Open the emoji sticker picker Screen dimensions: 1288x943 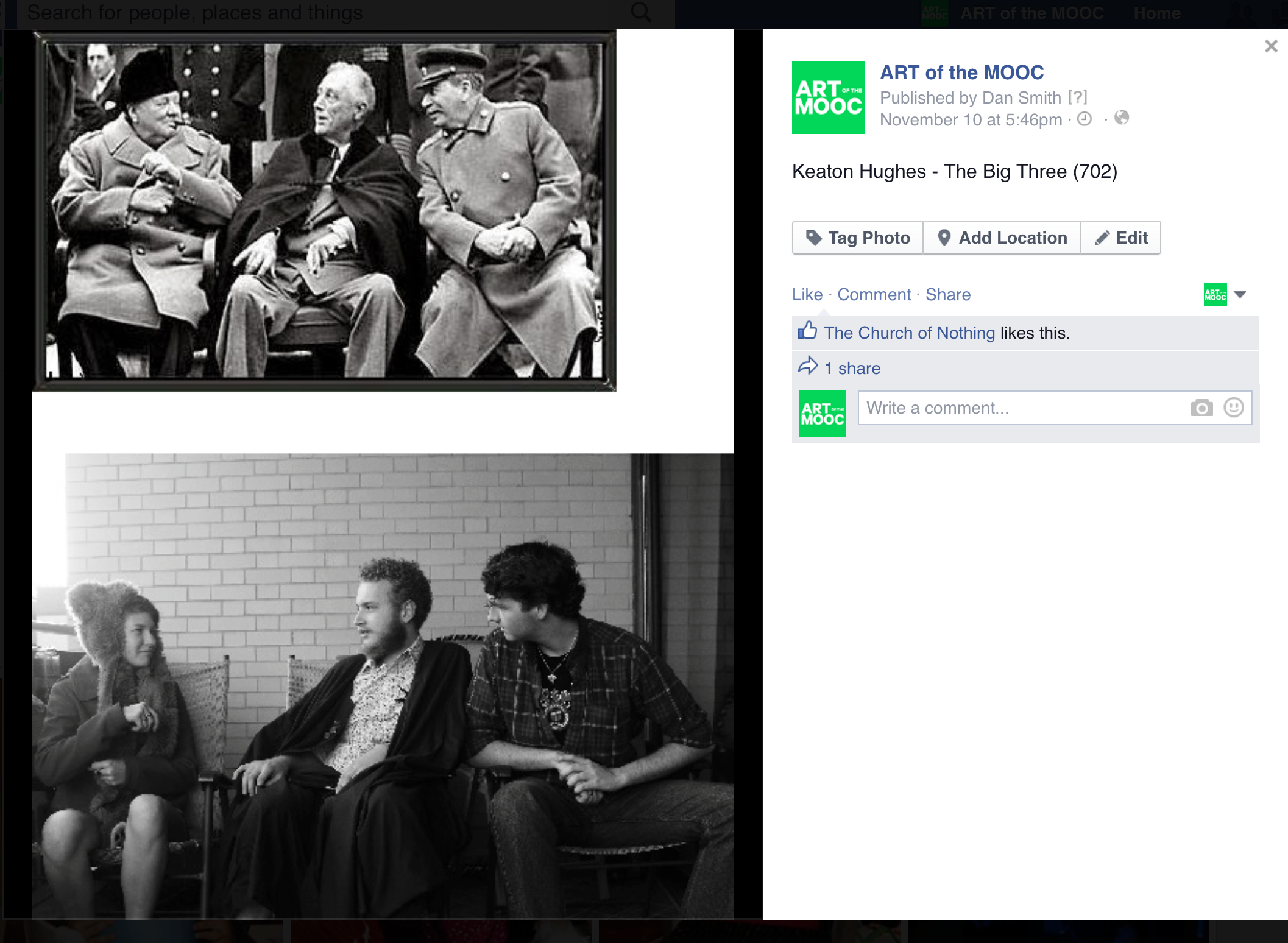1234,408
